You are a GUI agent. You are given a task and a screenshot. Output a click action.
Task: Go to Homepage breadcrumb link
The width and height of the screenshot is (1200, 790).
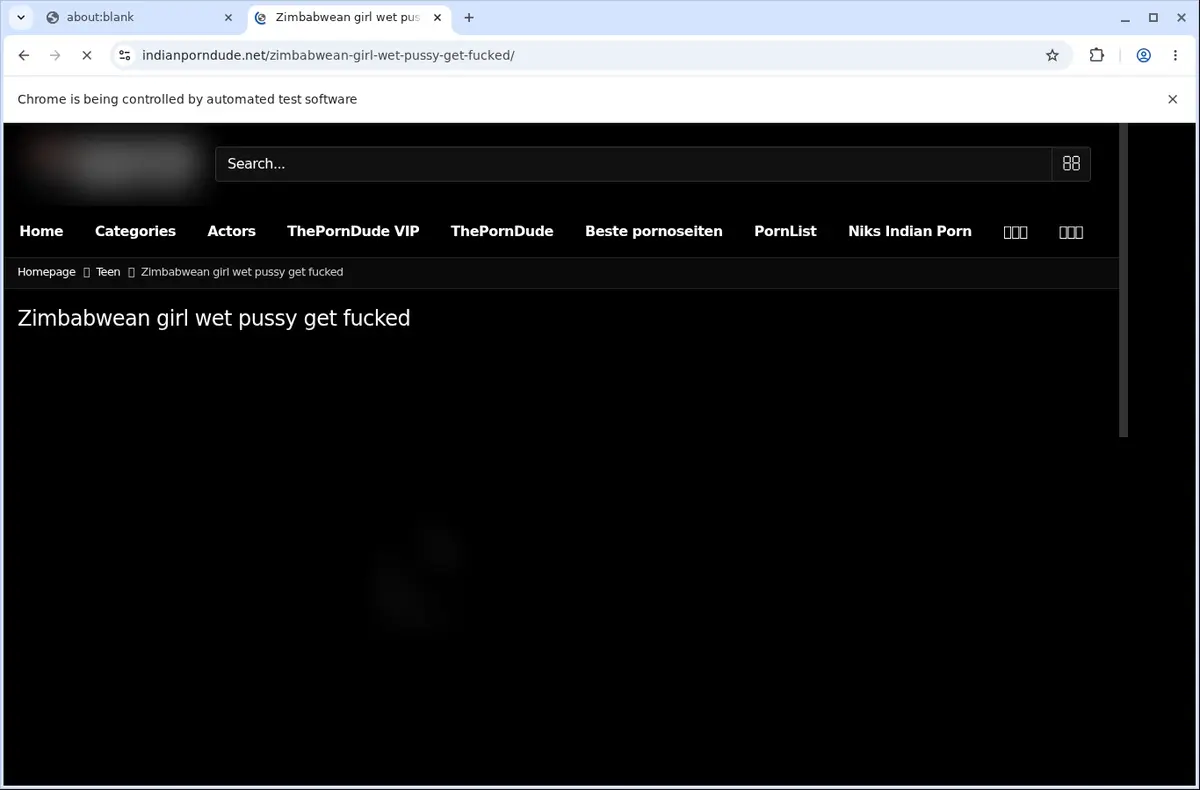click(47, 272)
